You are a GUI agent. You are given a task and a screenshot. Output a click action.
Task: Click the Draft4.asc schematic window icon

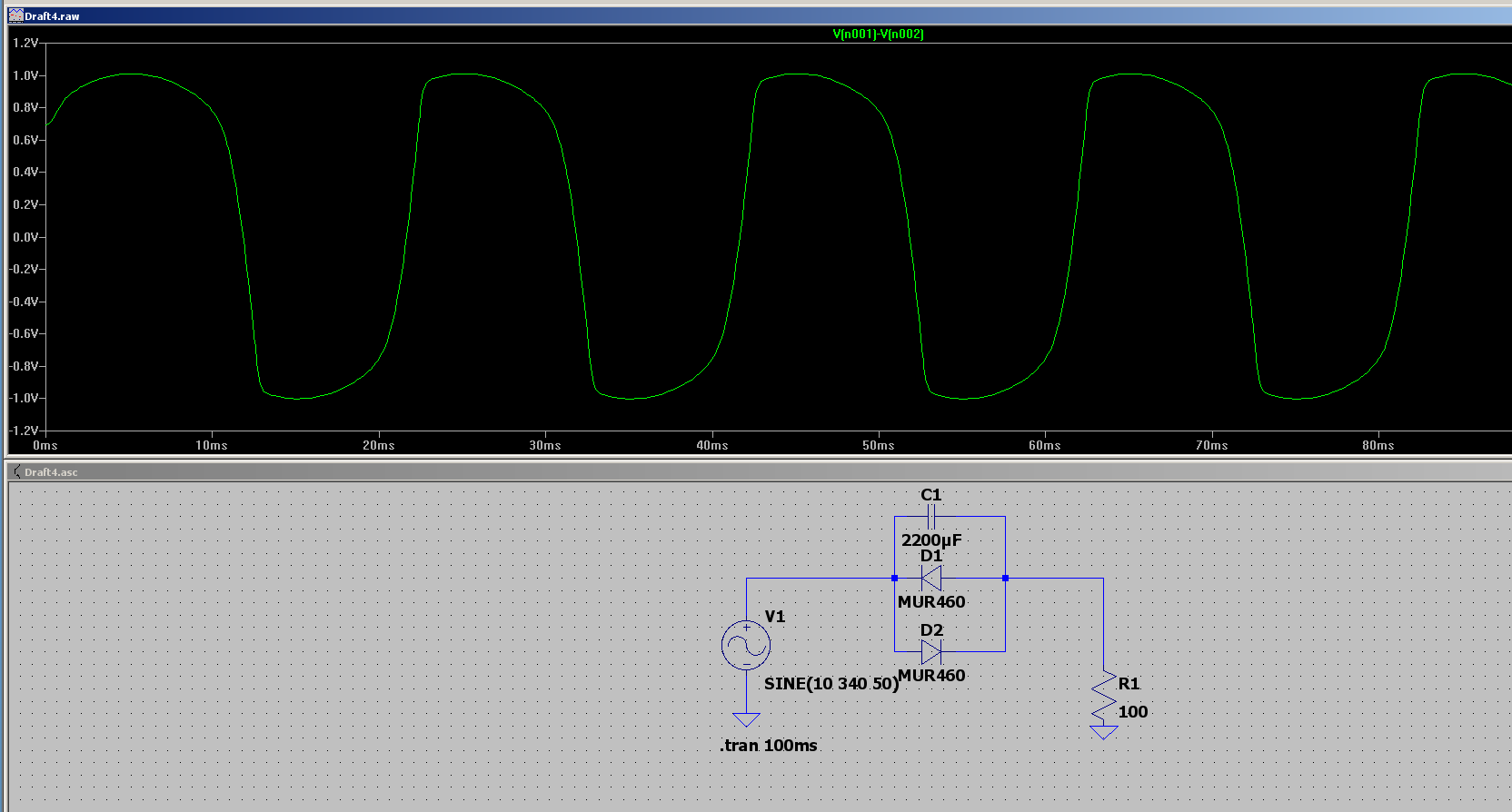16,471
